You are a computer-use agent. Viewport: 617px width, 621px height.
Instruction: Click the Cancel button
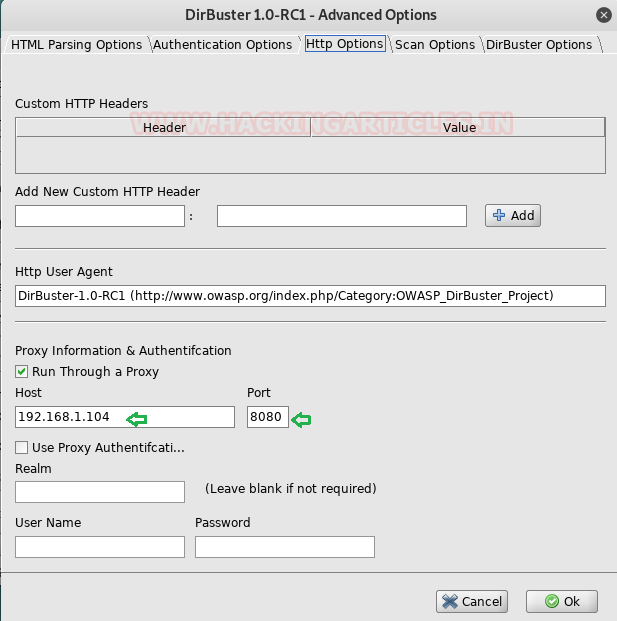(472, 601)
